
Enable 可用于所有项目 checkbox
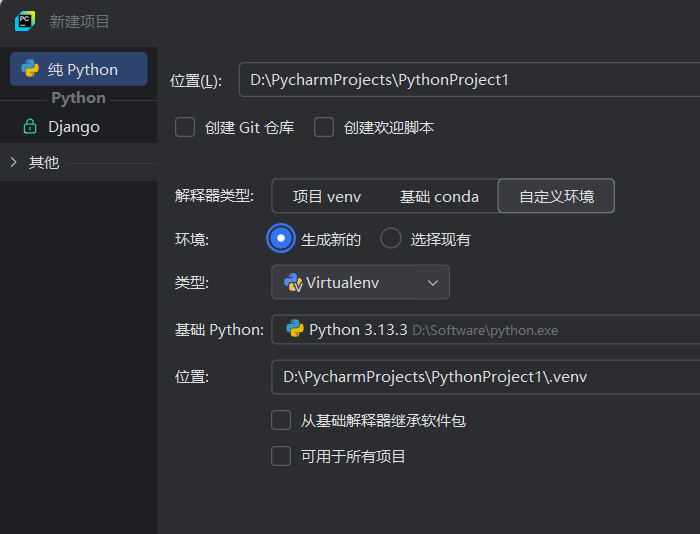pyautogui.click(x=281, y=456)
